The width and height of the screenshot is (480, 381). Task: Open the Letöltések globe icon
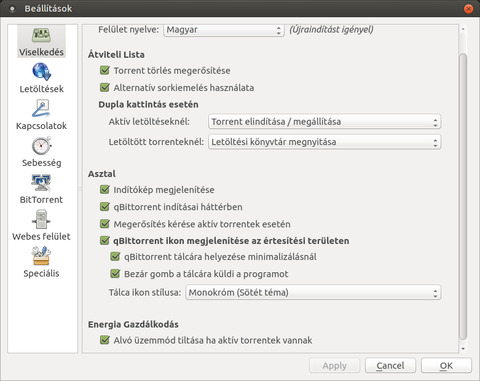tap(41, 72)
